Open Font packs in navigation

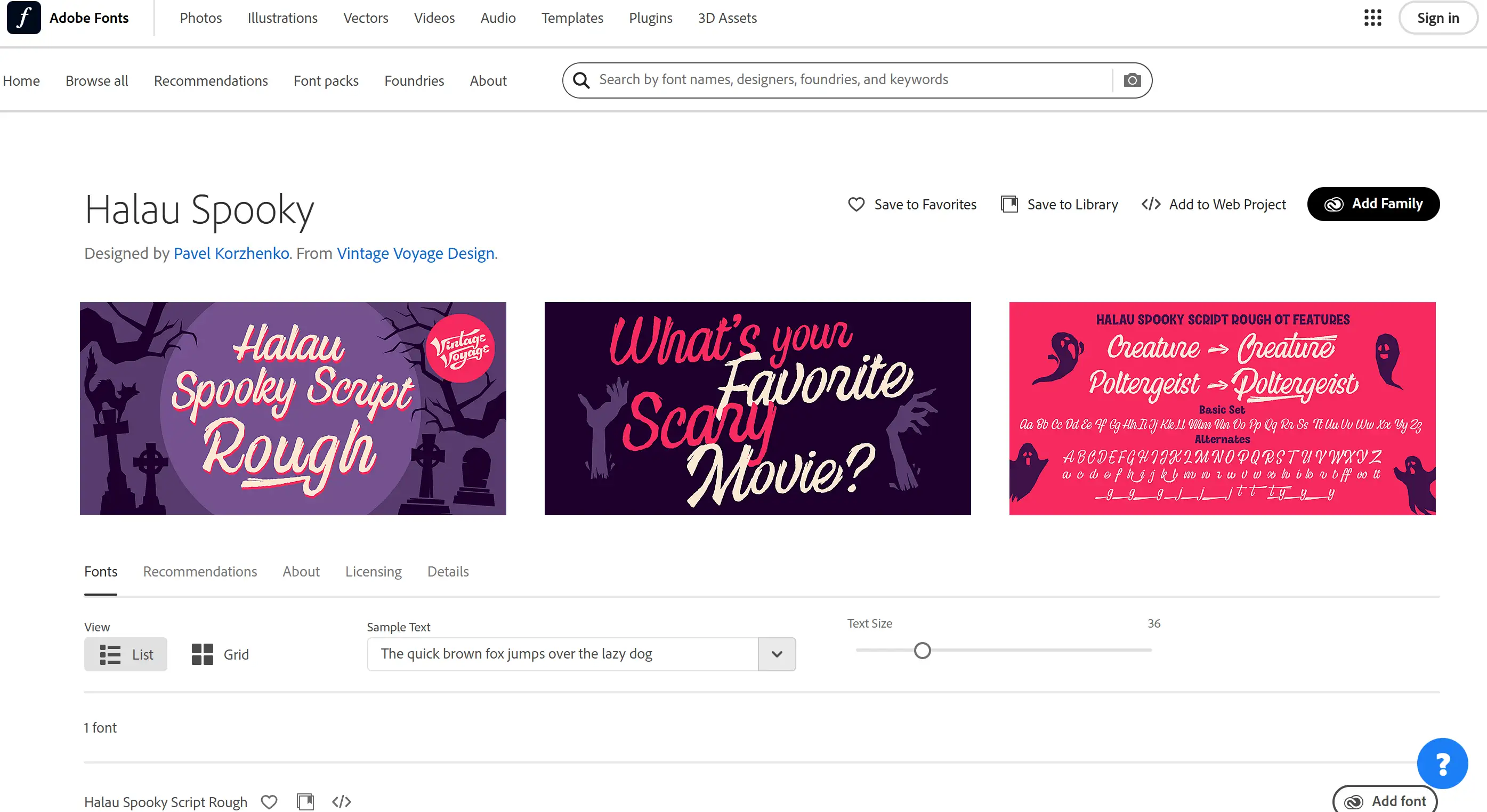[x=326, y=81]
